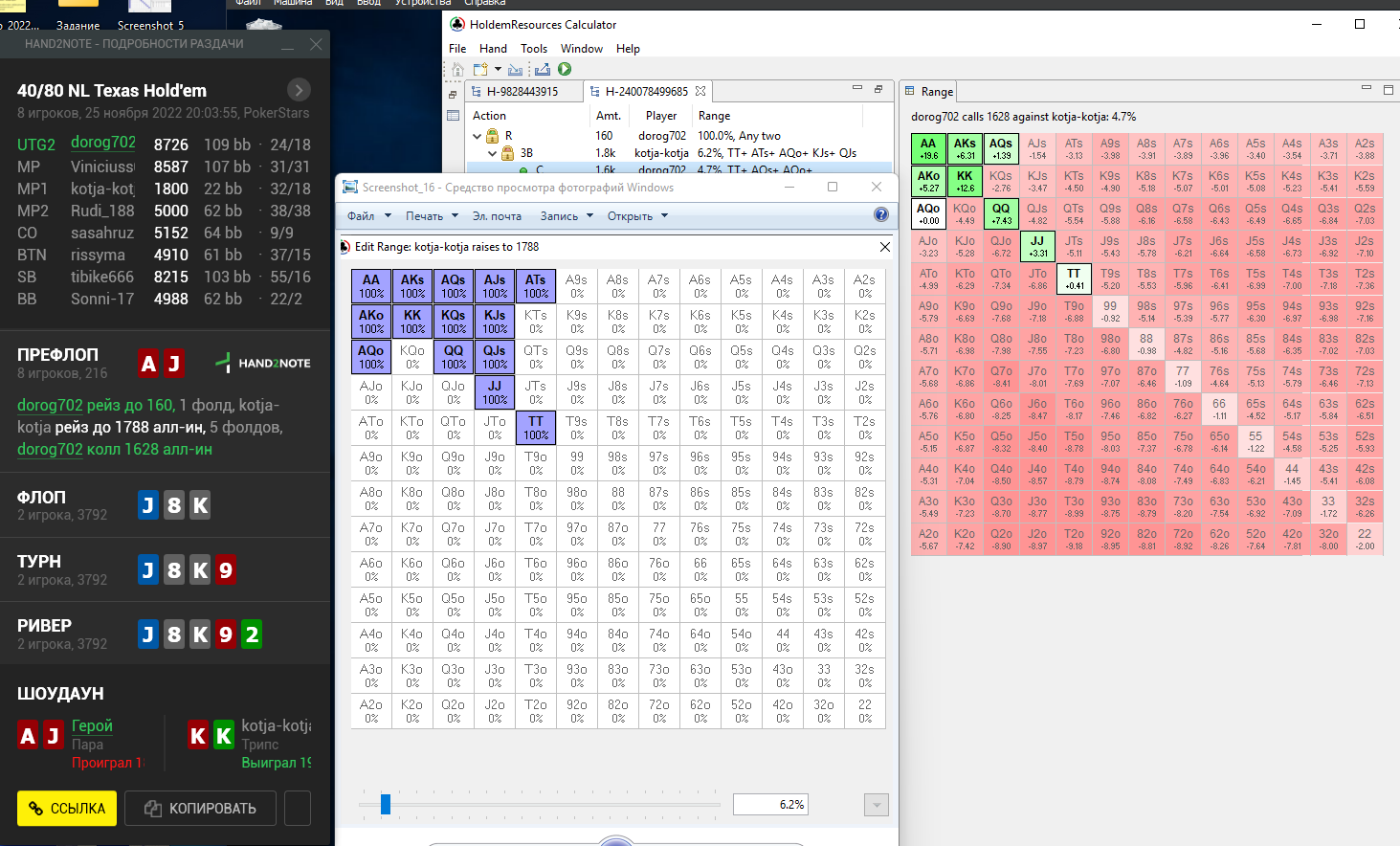Select the TT +0.41 cell in Range grid

click(x=1074, y=278)
